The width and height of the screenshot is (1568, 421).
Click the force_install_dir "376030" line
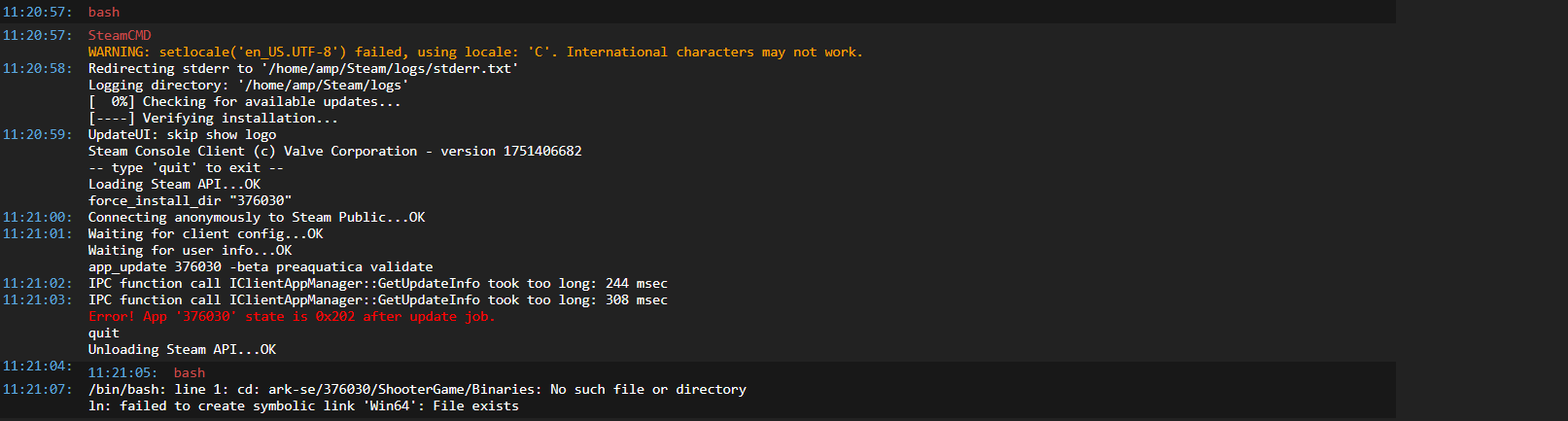tap(191, 200)
